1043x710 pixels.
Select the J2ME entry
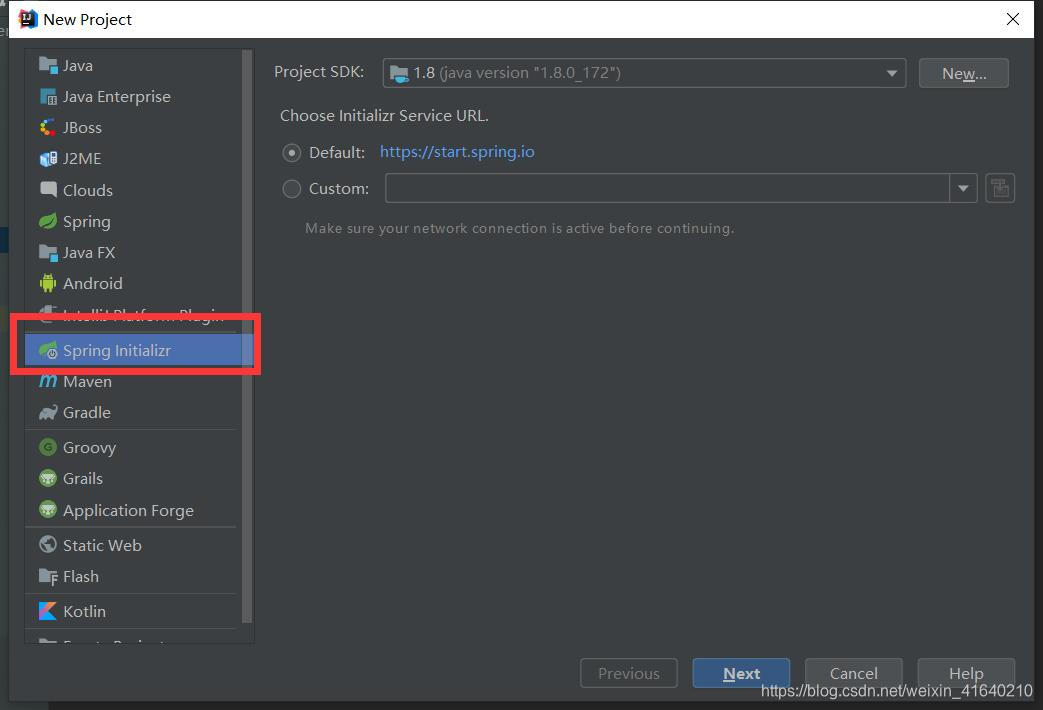tap(133, 158)
